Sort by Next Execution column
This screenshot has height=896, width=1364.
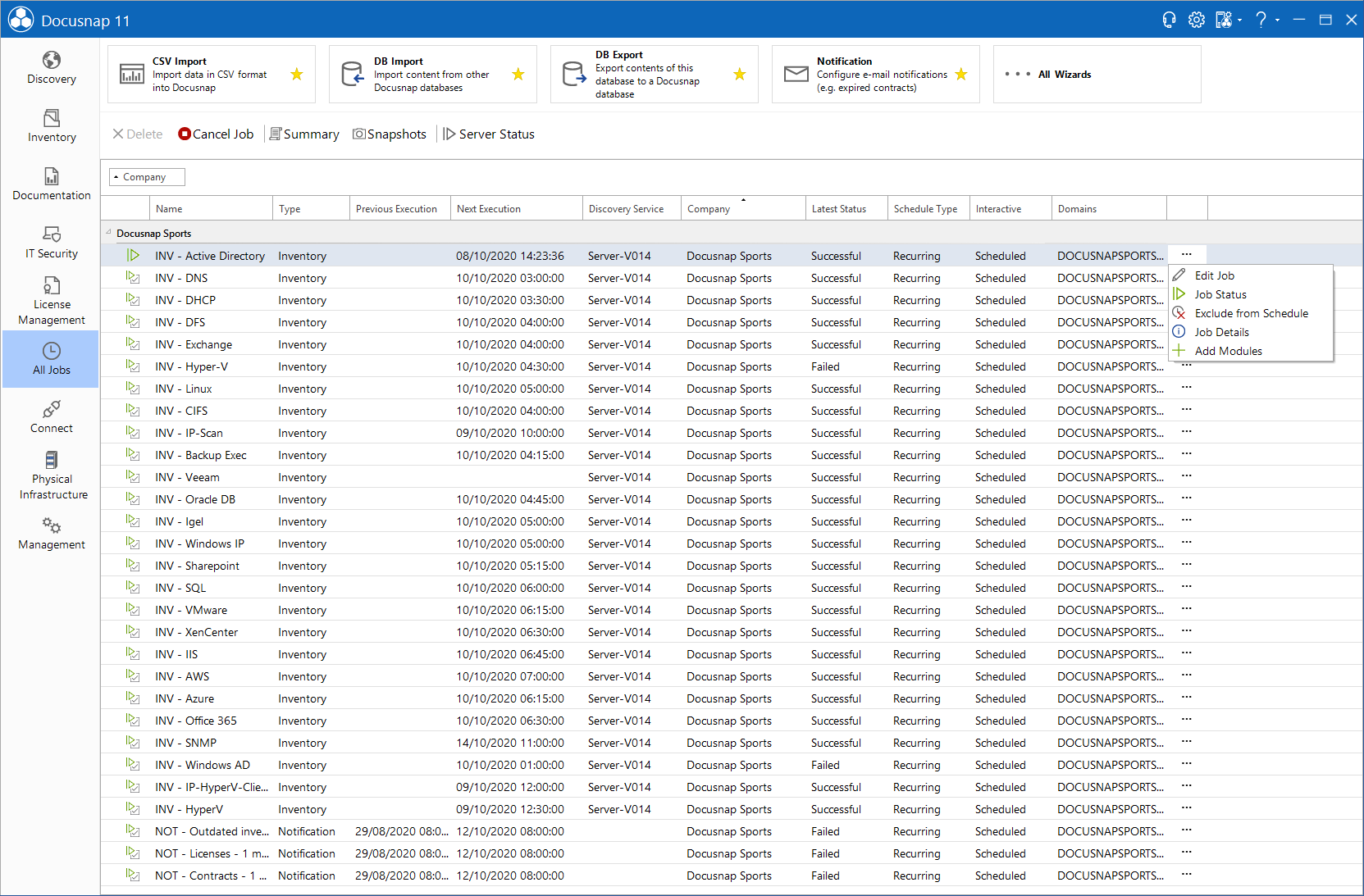pyautogui.click(x=517, y=209)
